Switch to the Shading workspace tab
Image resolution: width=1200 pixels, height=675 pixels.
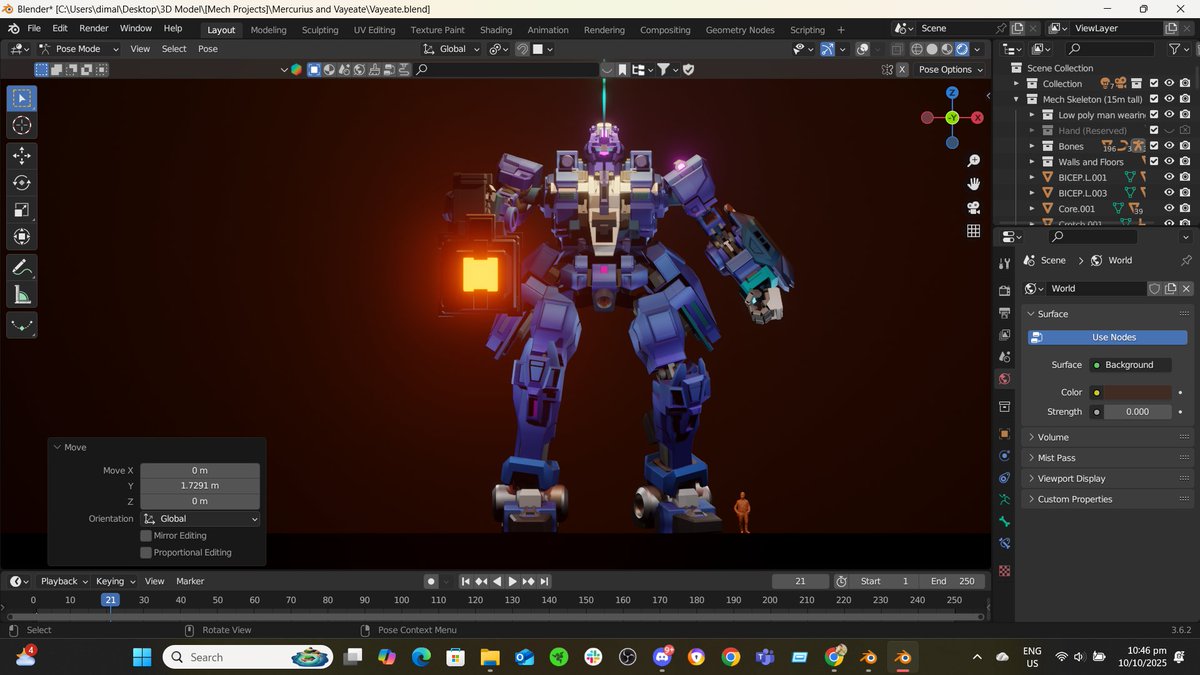pyautogui.click(x=496, y=30)
